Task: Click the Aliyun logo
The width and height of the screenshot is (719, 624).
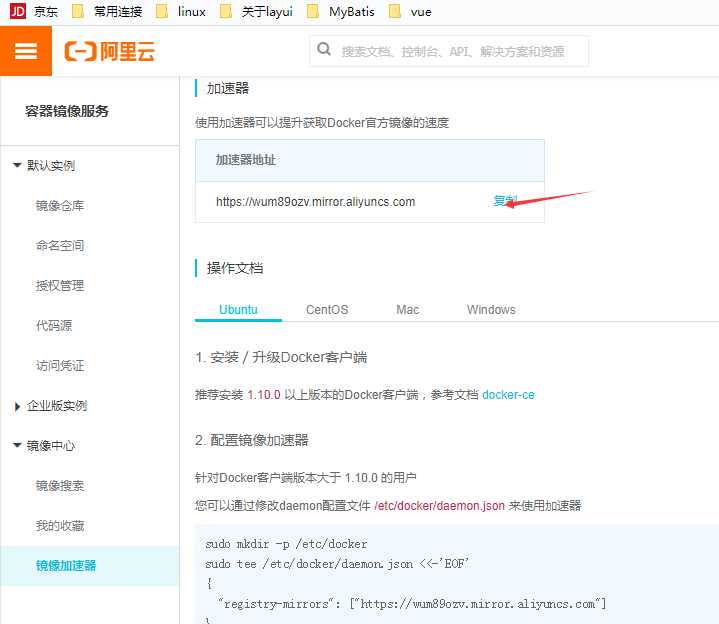Action: point(110,51)
